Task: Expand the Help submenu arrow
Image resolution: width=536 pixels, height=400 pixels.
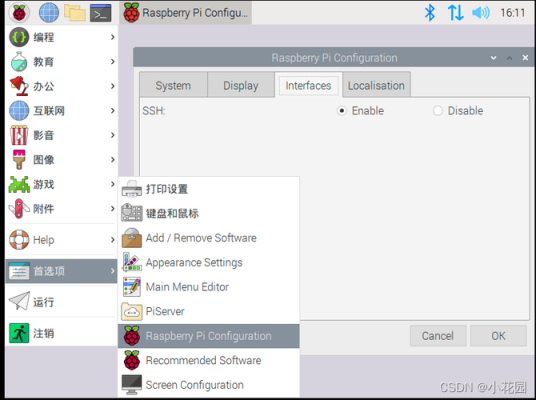Action: (112, 240)
